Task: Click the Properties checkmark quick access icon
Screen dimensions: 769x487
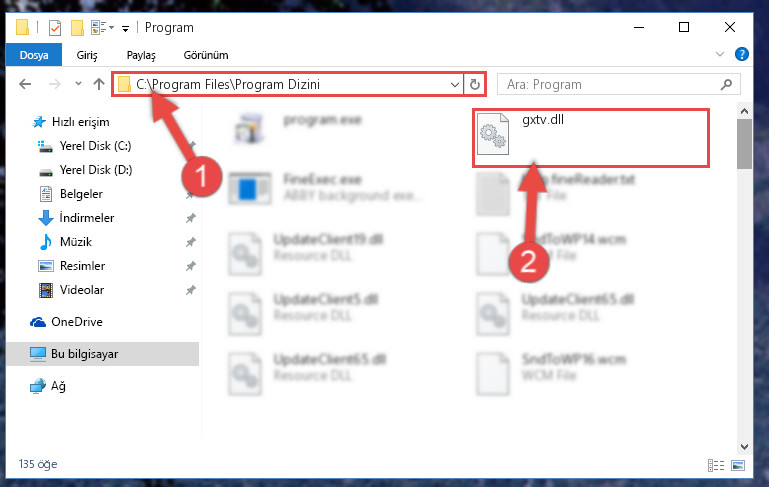Action: 55,28
